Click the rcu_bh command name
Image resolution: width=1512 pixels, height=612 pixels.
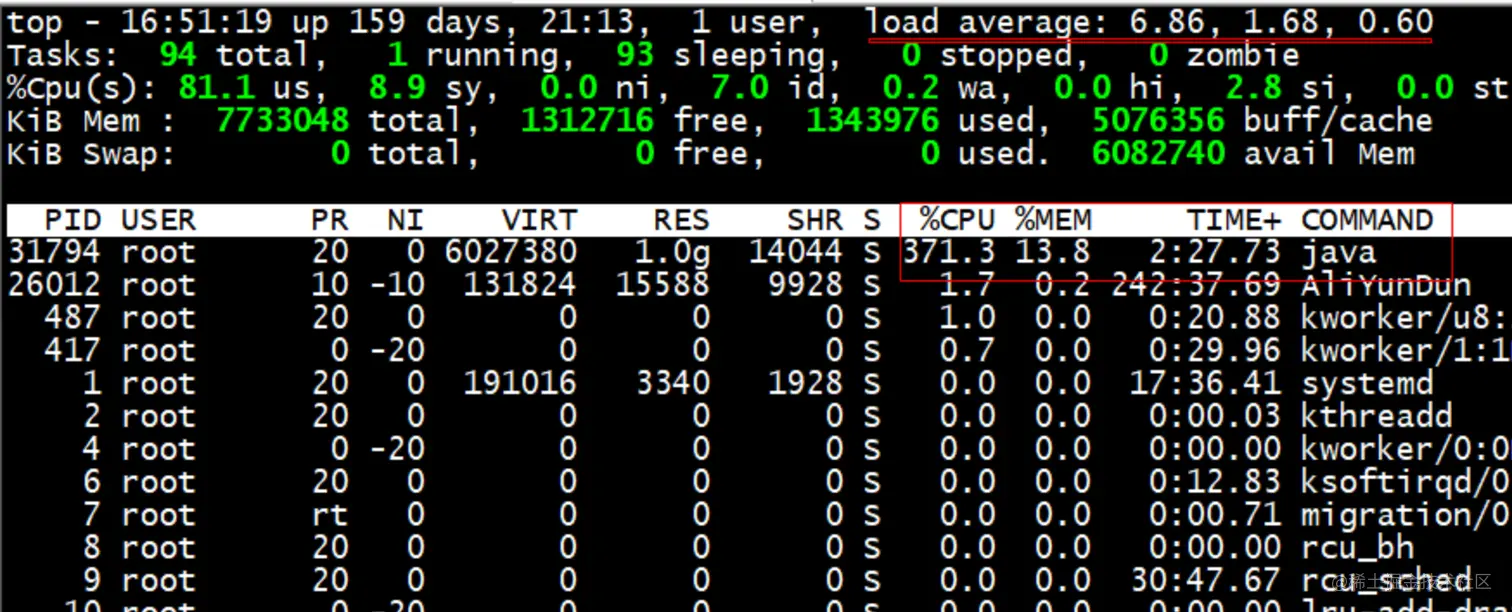click(x=1358, y=549)
